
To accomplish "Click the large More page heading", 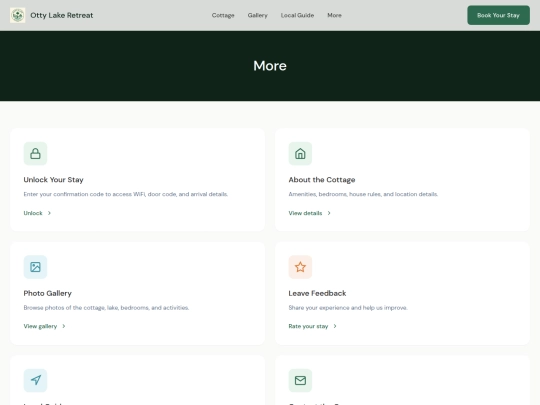I will 270,66.
